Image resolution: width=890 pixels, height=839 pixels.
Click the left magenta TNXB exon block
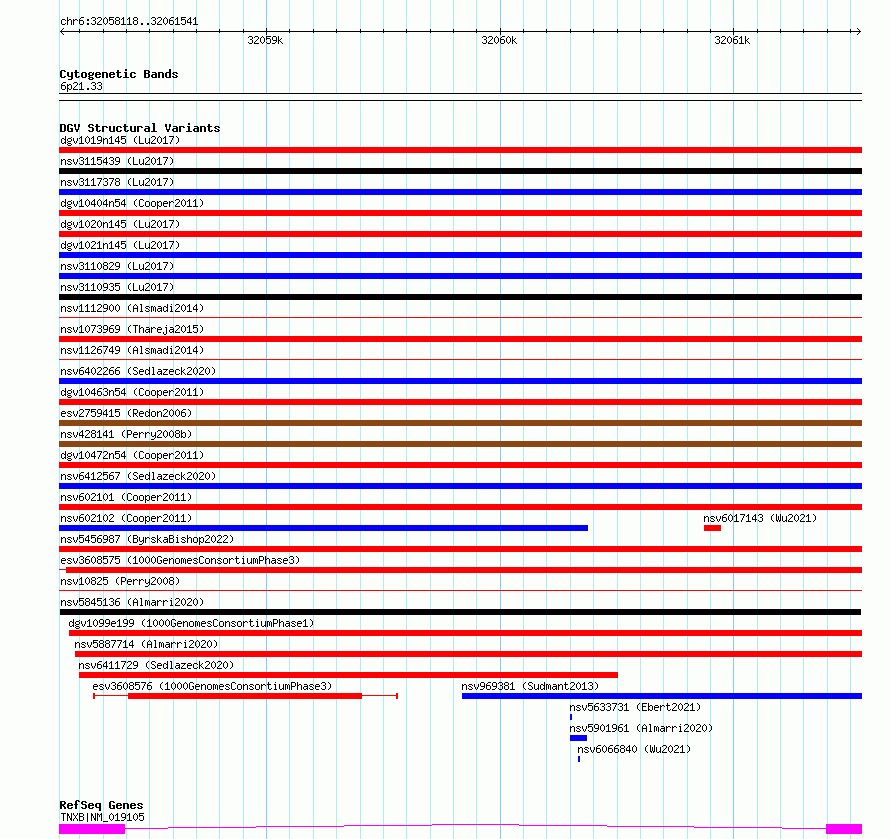pos(92,829)
